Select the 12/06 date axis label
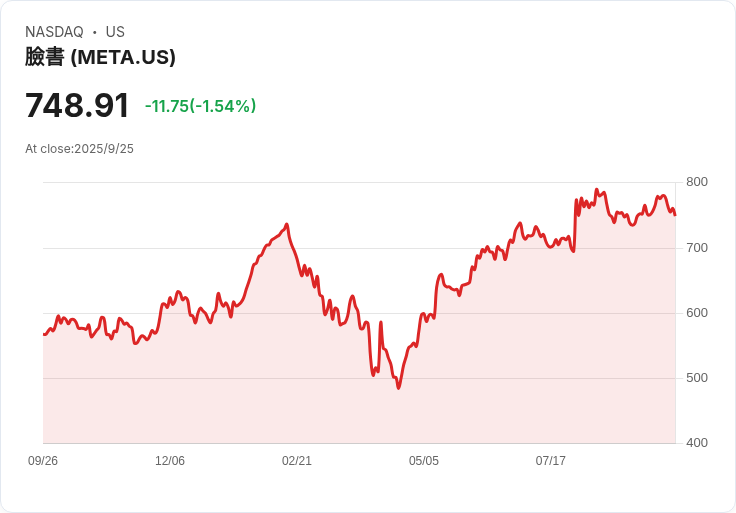 tap(170, 461)
